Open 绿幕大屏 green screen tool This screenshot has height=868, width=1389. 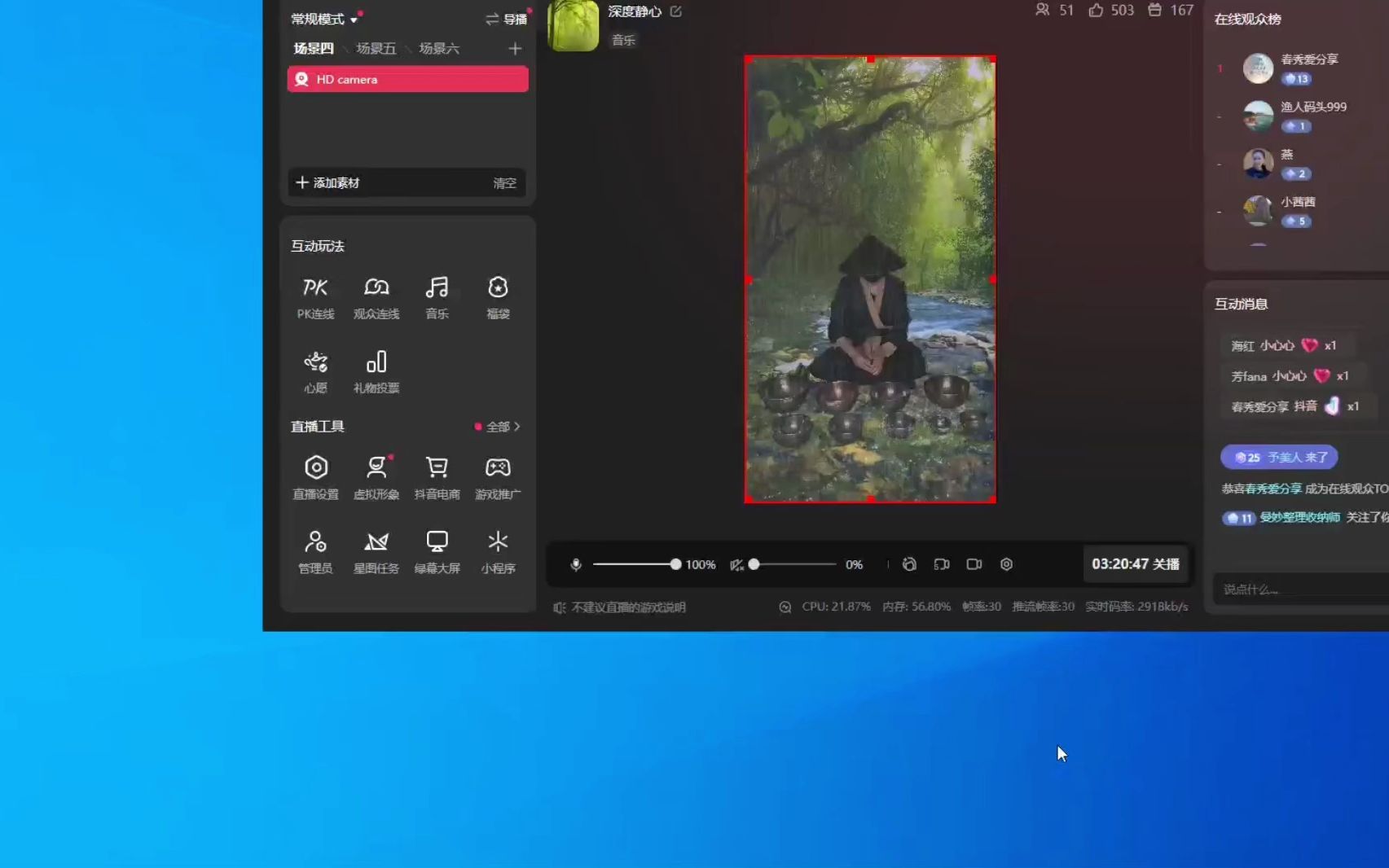pyautogui.click(x=437, y=551)
